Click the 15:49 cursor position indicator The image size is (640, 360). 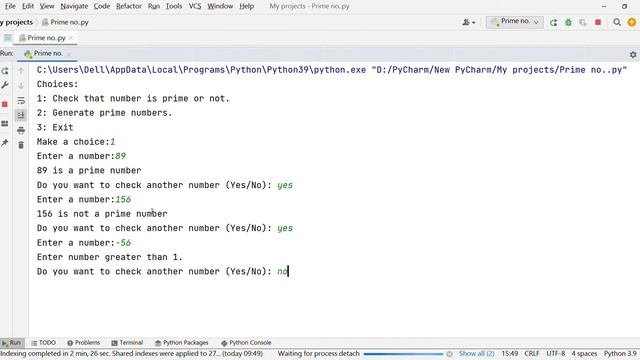(509, 353)
